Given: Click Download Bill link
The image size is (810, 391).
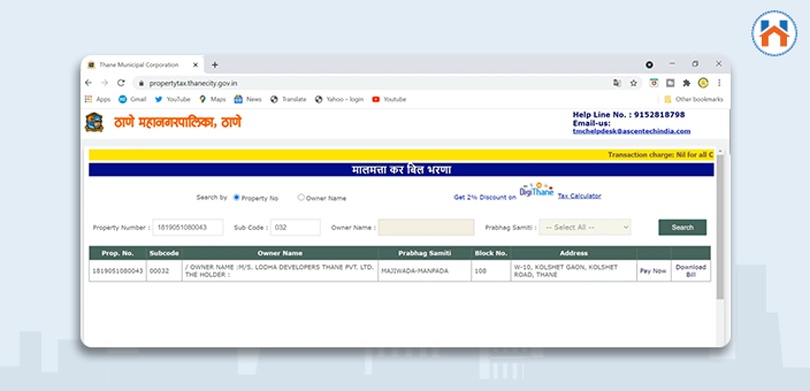Looking at the screenshot, I should (x=691, y=271).
